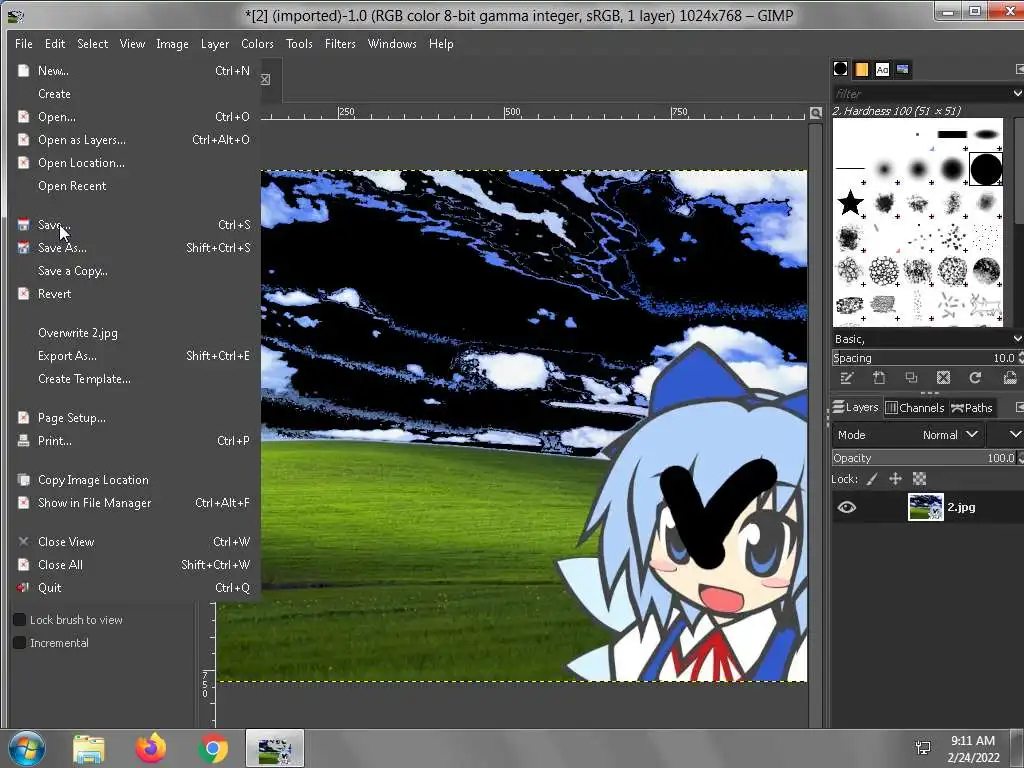Enable the Incremental checkbox
The image size is (1024, 768).
20,643
